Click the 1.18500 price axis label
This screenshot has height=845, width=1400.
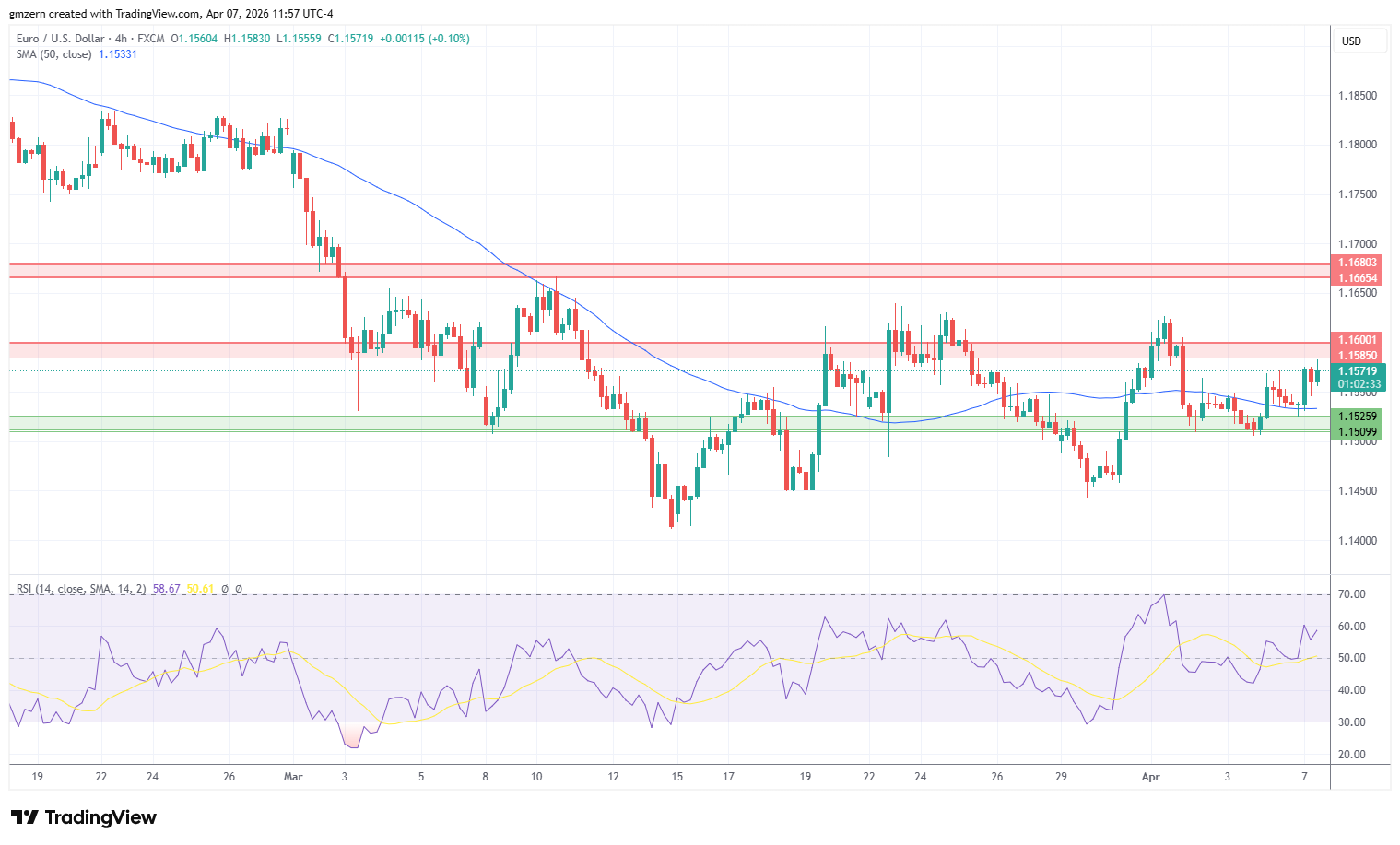point(1358,96)
